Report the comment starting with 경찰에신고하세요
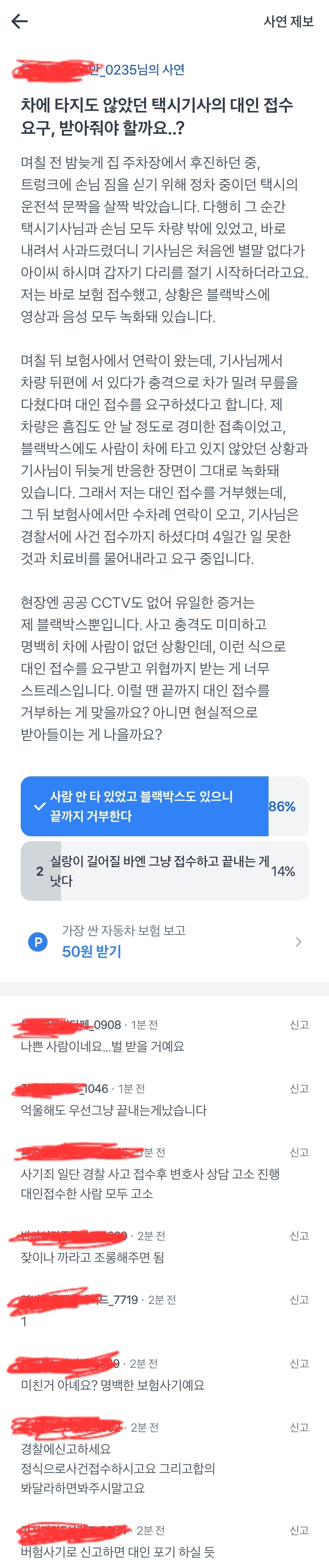Image resolution: width=329 pixels, height=1568 pixels. click(299, 1427)
